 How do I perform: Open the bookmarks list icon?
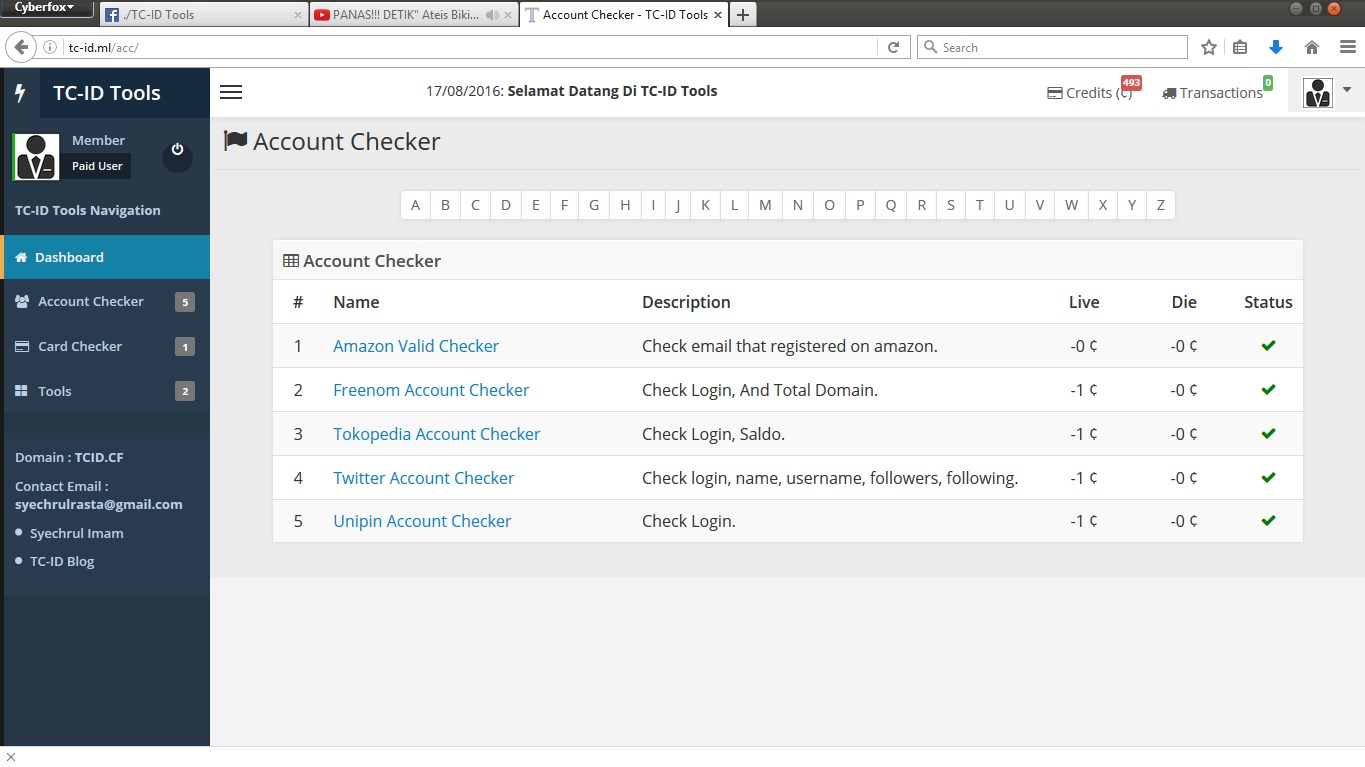[1241, 47]
